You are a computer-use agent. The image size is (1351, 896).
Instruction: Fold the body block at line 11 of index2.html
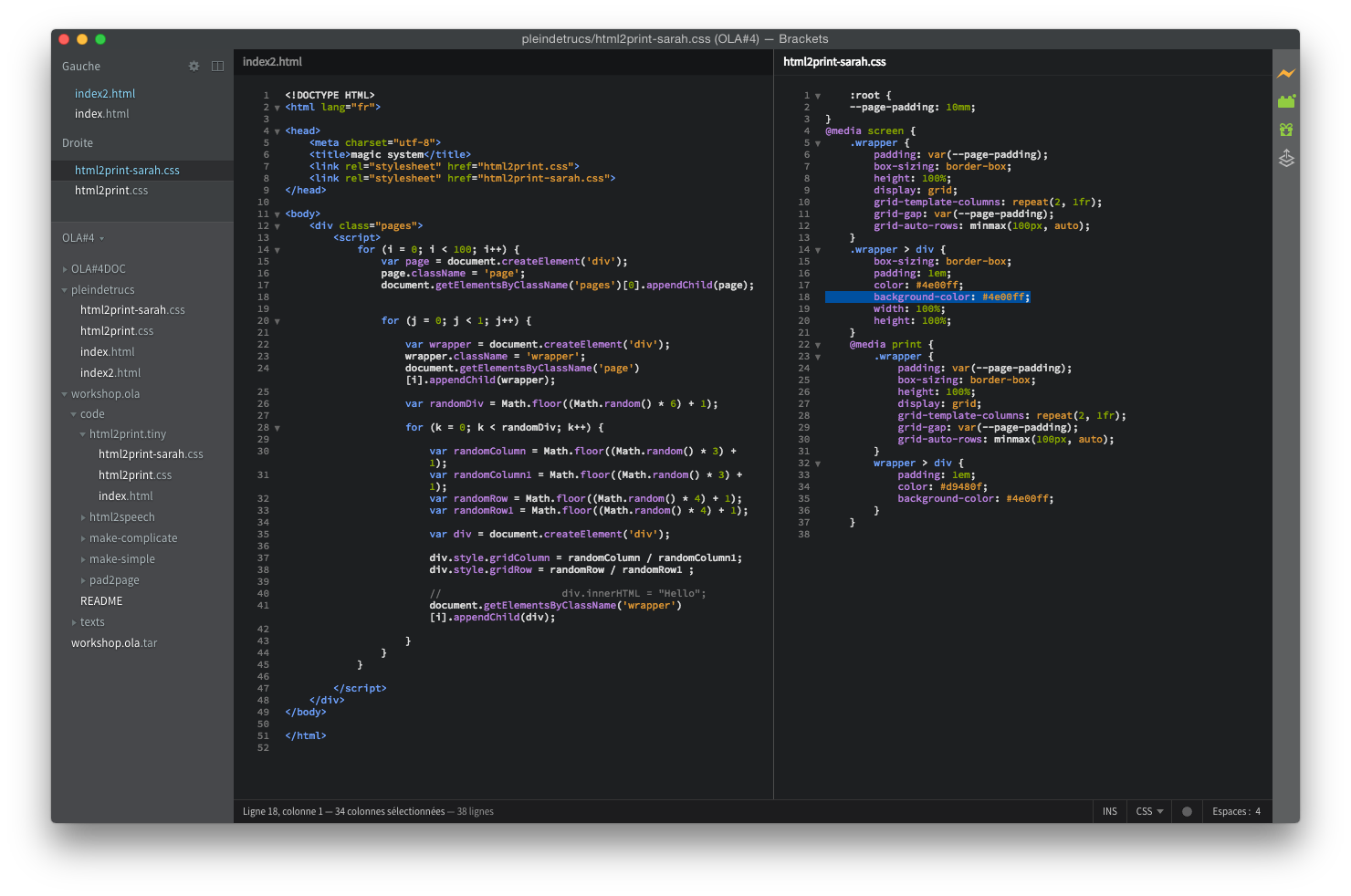point(278,214)
